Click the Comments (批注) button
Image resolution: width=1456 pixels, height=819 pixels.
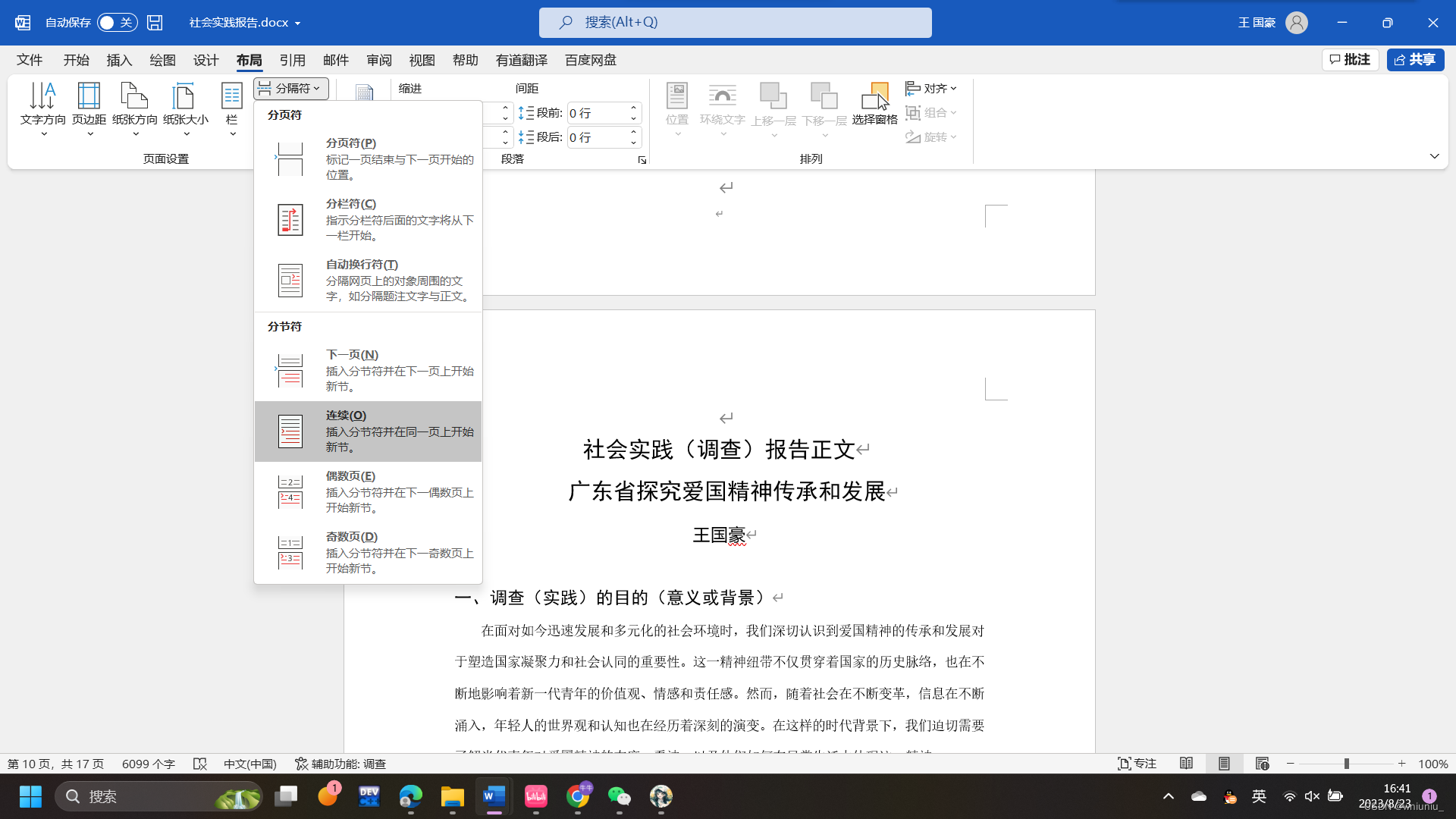[x=1350, y=60]
